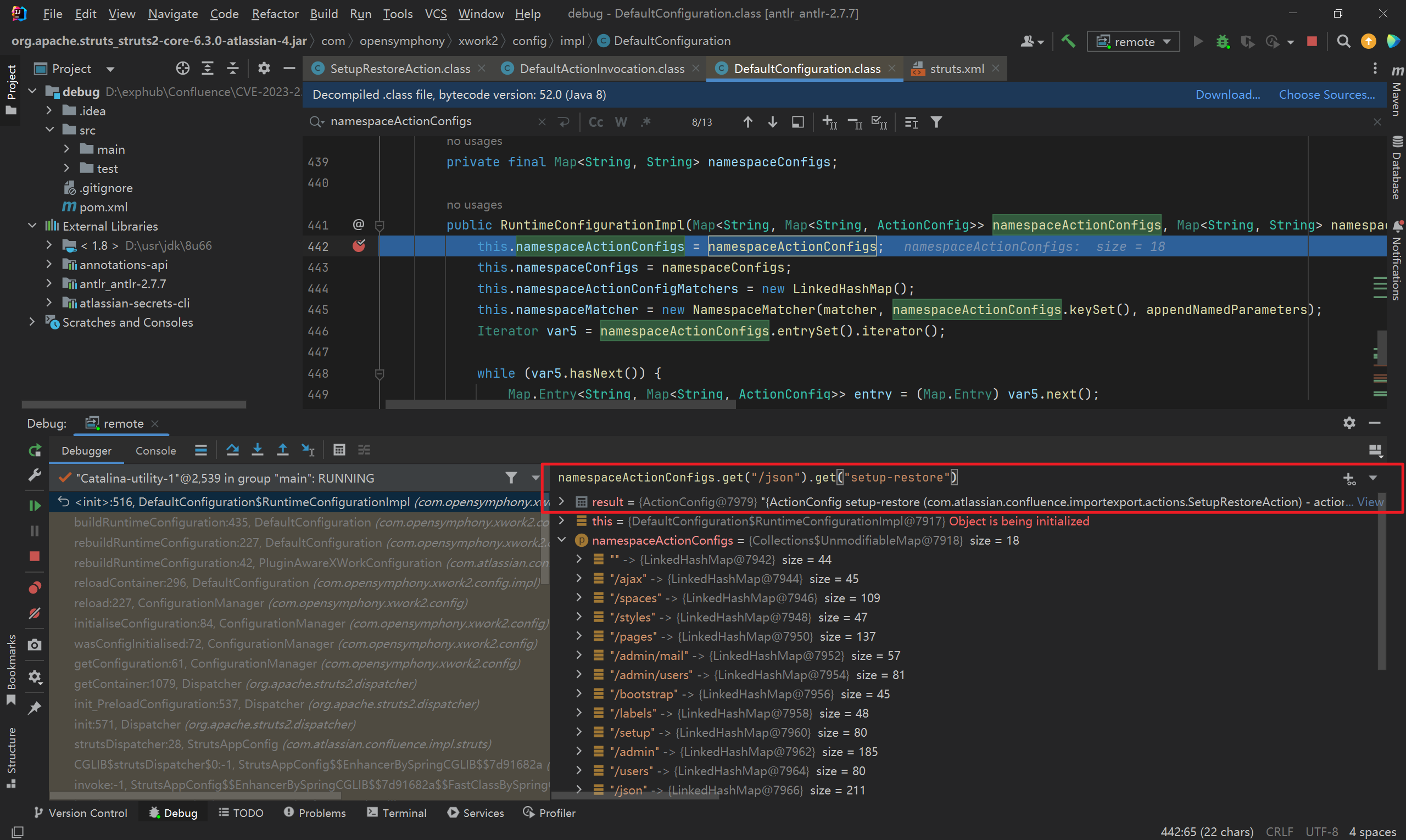
Task: Click View link on result row
Action: 1370,501
